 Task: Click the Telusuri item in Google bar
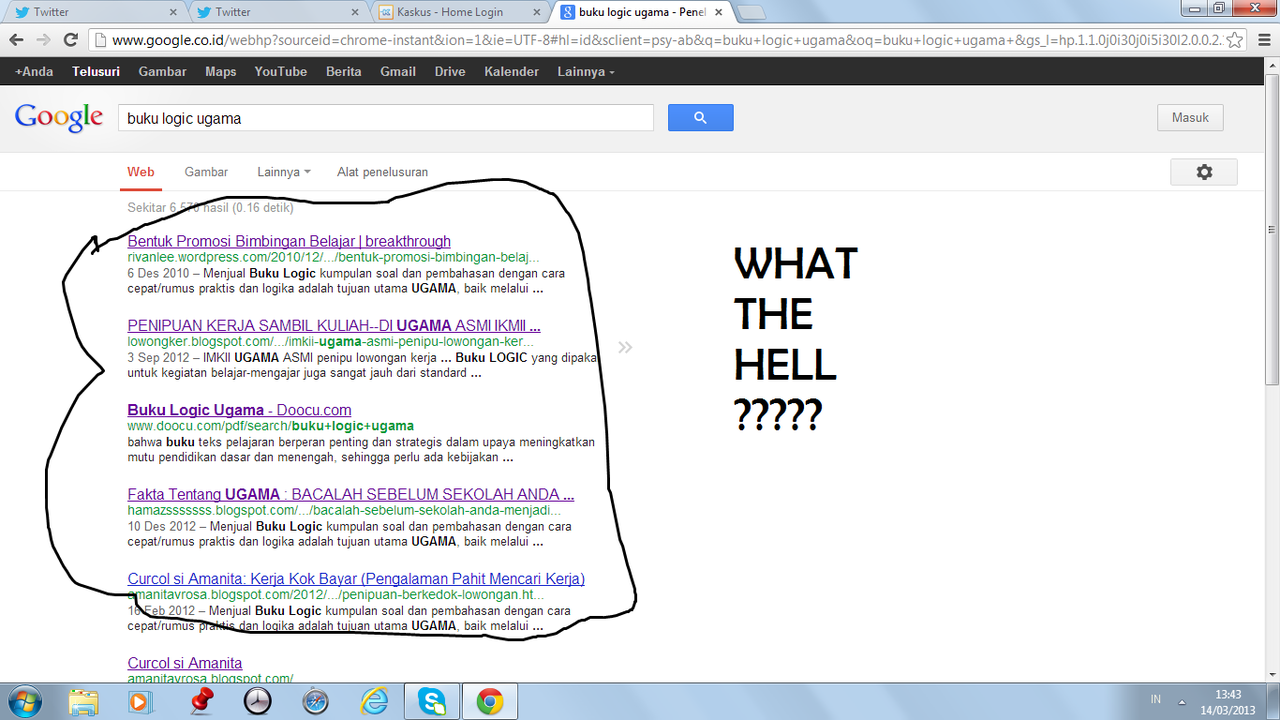[x=96, y=72]
